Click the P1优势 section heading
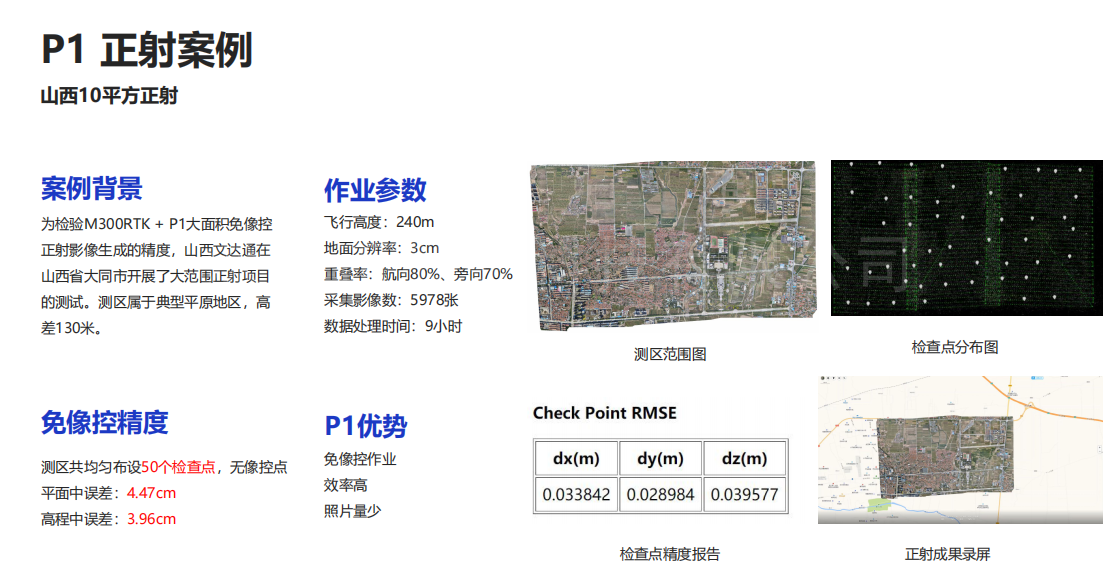This screenshot has width=1106, height=581. pos(365,426)
